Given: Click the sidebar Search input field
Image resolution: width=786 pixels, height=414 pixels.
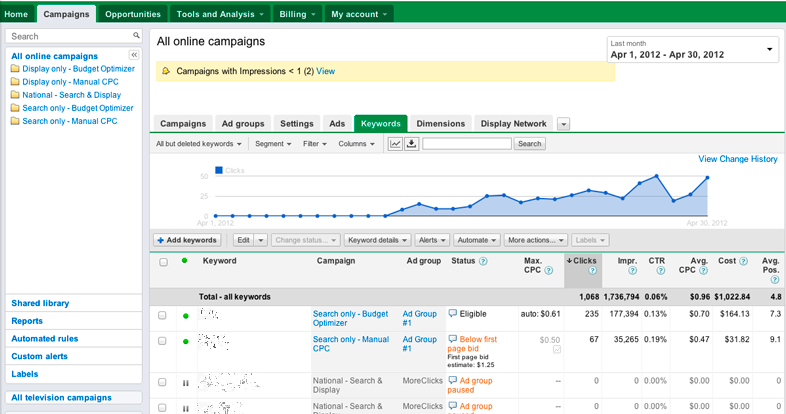Looking at the screenshot, I should tap(70, 36).
